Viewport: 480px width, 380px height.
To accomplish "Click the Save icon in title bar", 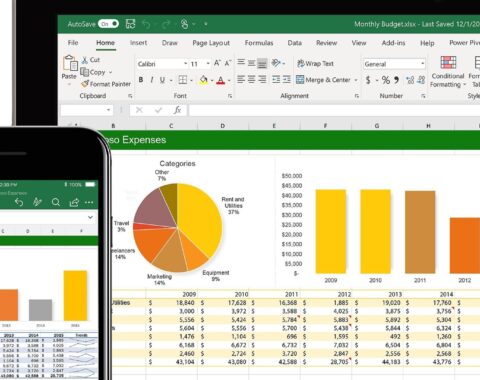I will pyautogui.click(x=130, y=24).
